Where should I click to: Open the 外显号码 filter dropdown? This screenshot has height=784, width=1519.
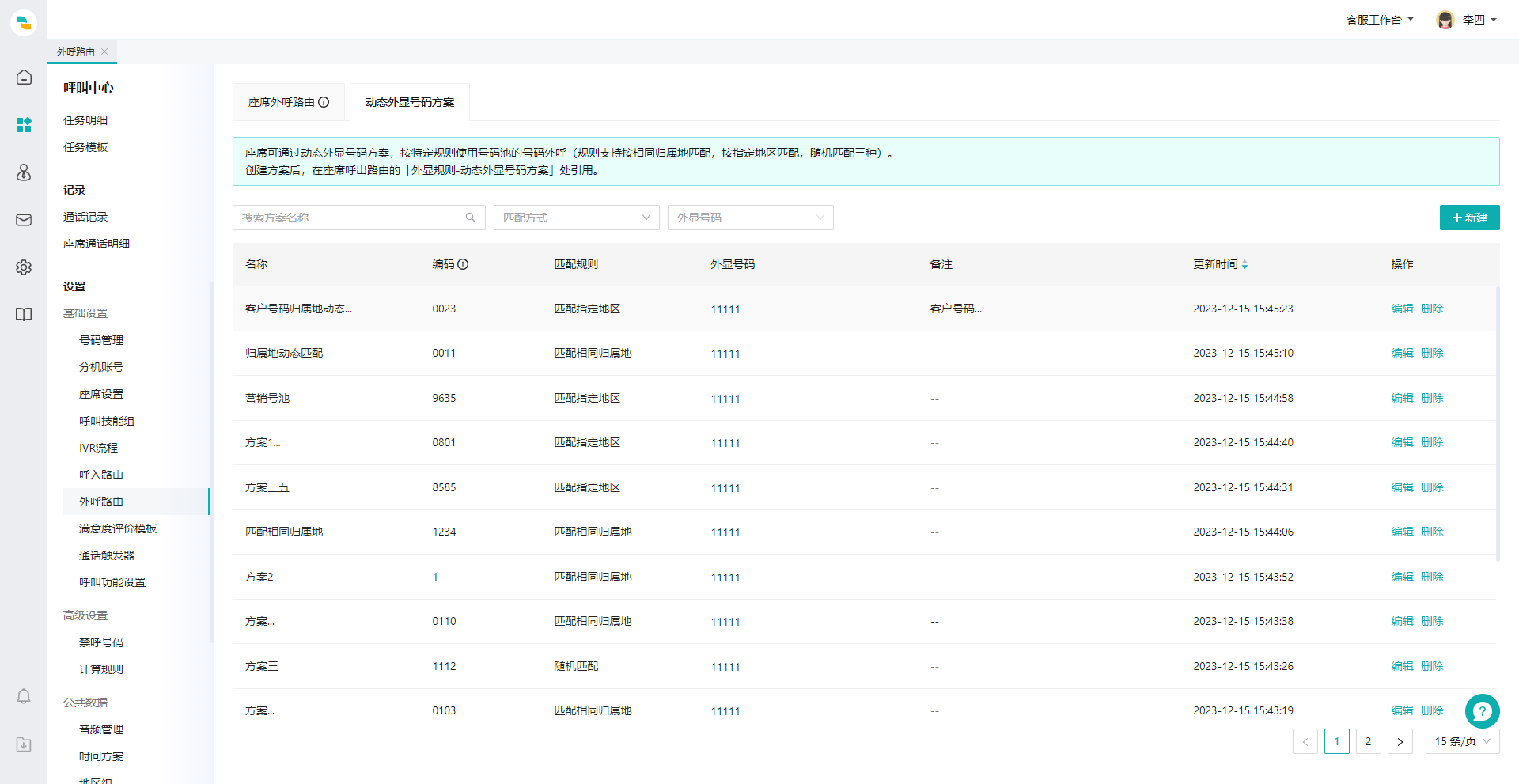751,218
